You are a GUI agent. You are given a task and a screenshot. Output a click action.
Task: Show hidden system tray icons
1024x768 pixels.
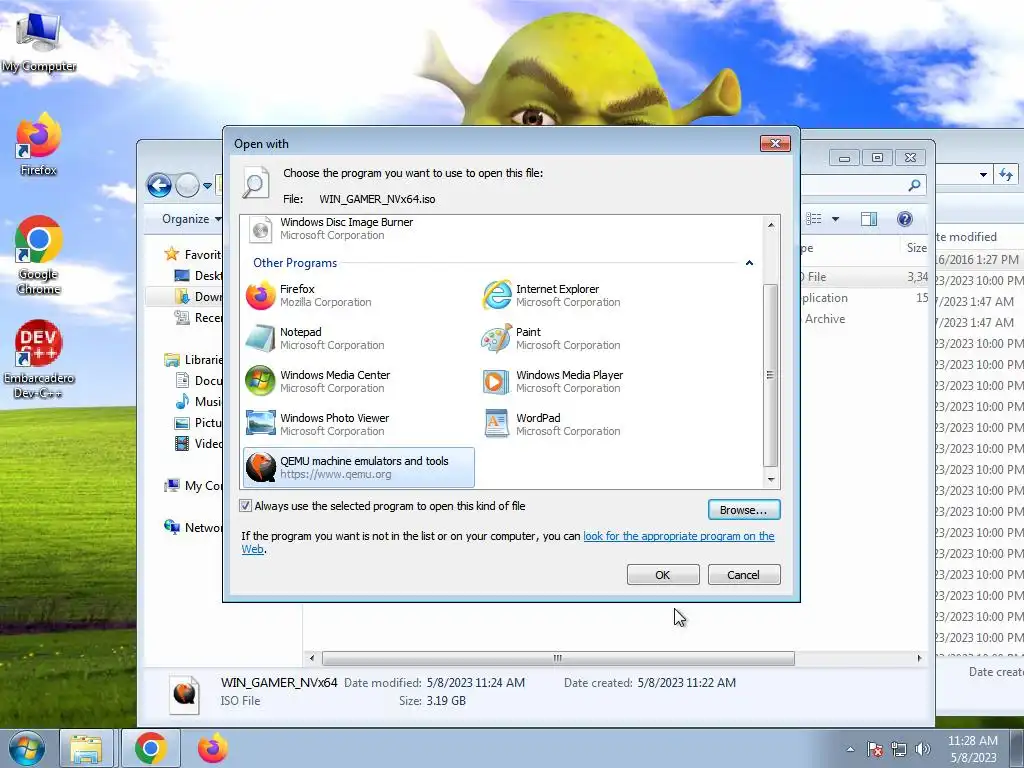click(850, 749)
